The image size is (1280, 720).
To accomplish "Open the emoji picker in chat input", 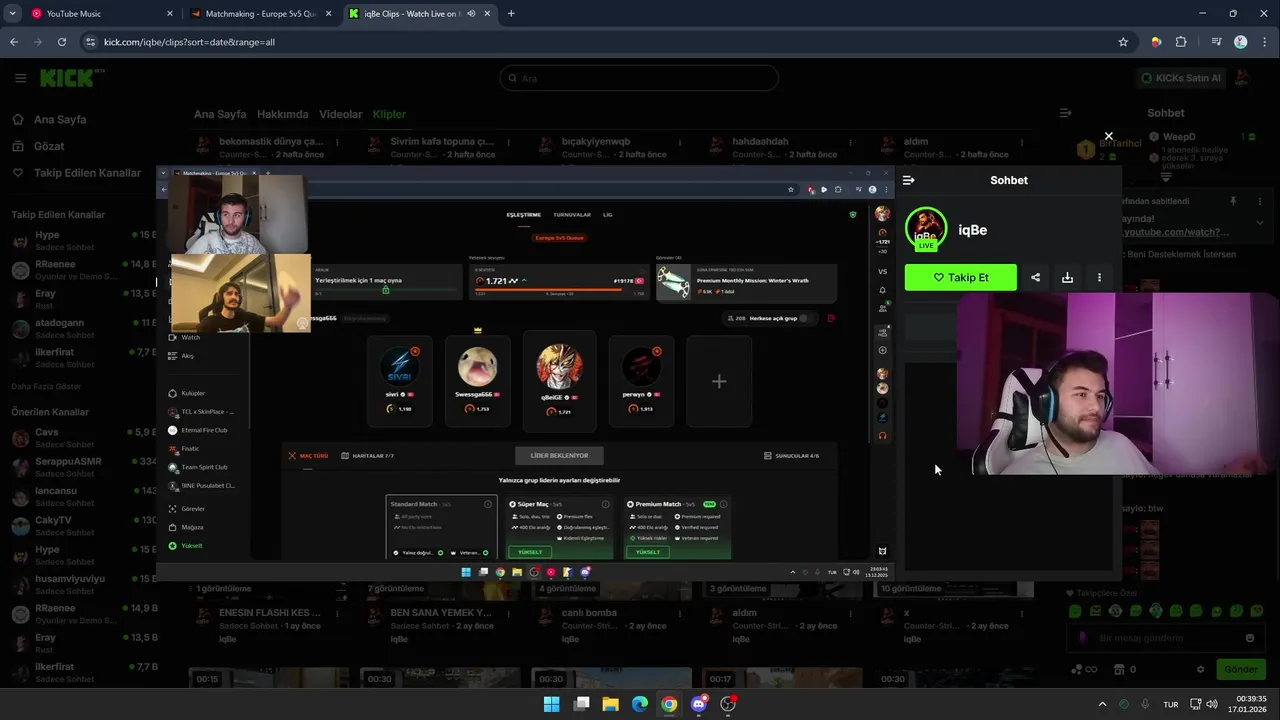I will point(1250,638).
